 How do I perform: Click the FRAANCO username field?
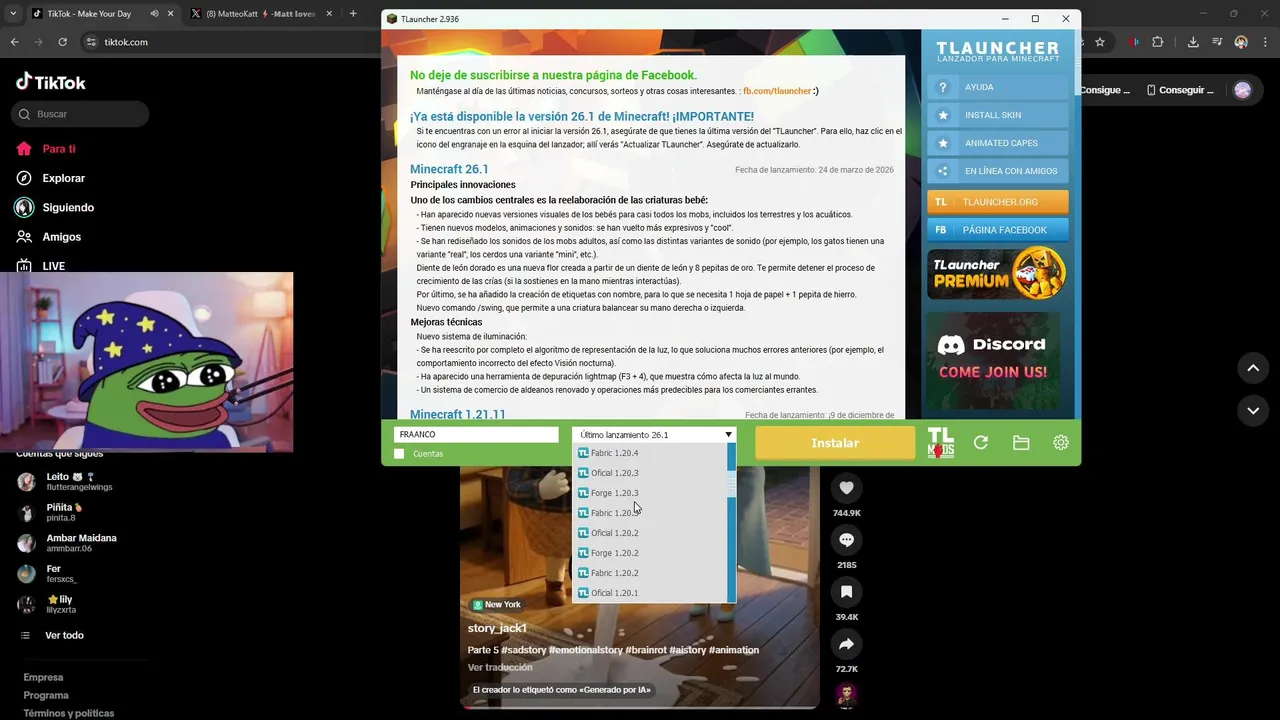(x=476, y=435)
